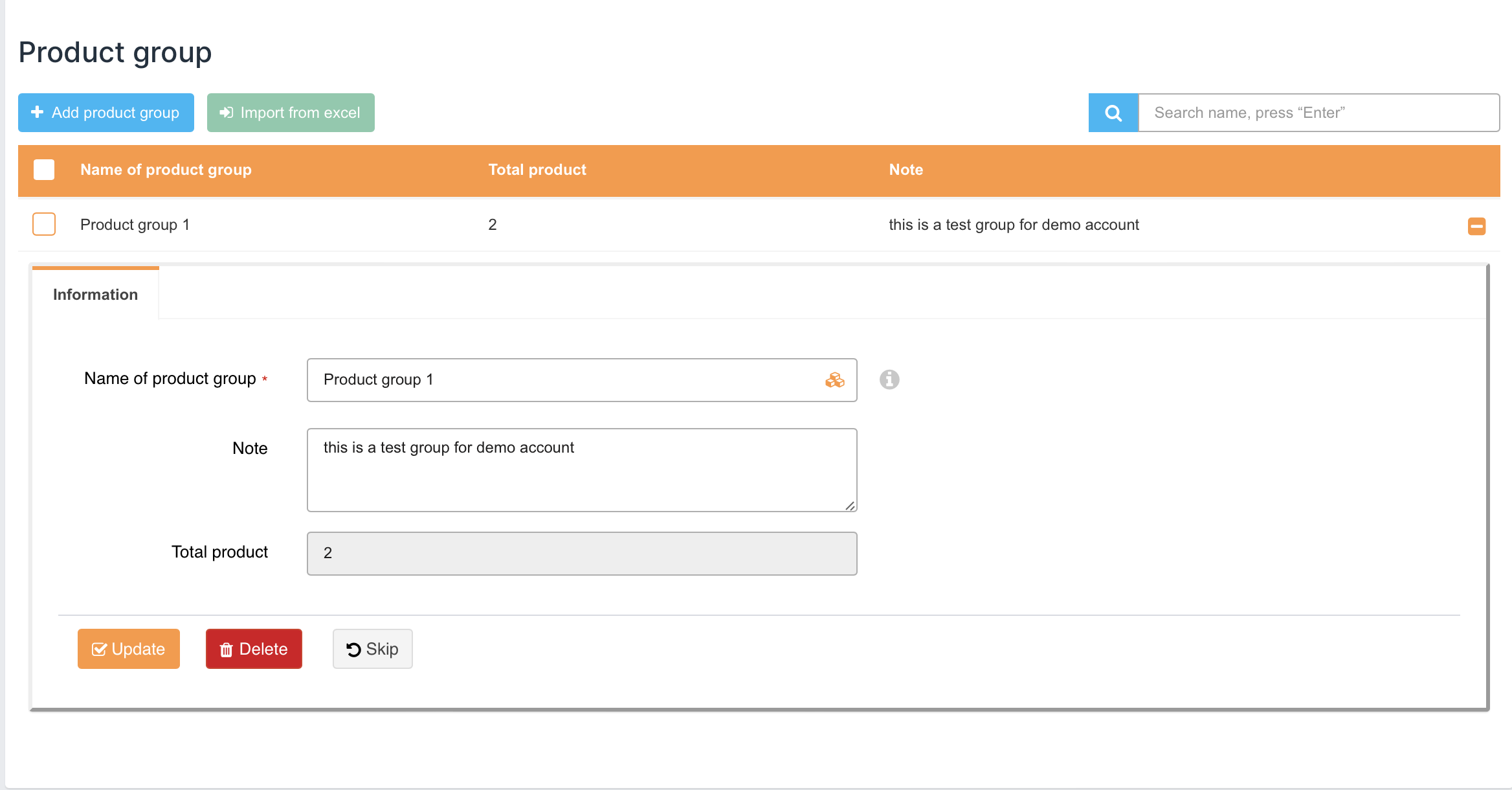Click the red Delete button
Screen dimensions: 1512x790
click(x=254, y=649)
